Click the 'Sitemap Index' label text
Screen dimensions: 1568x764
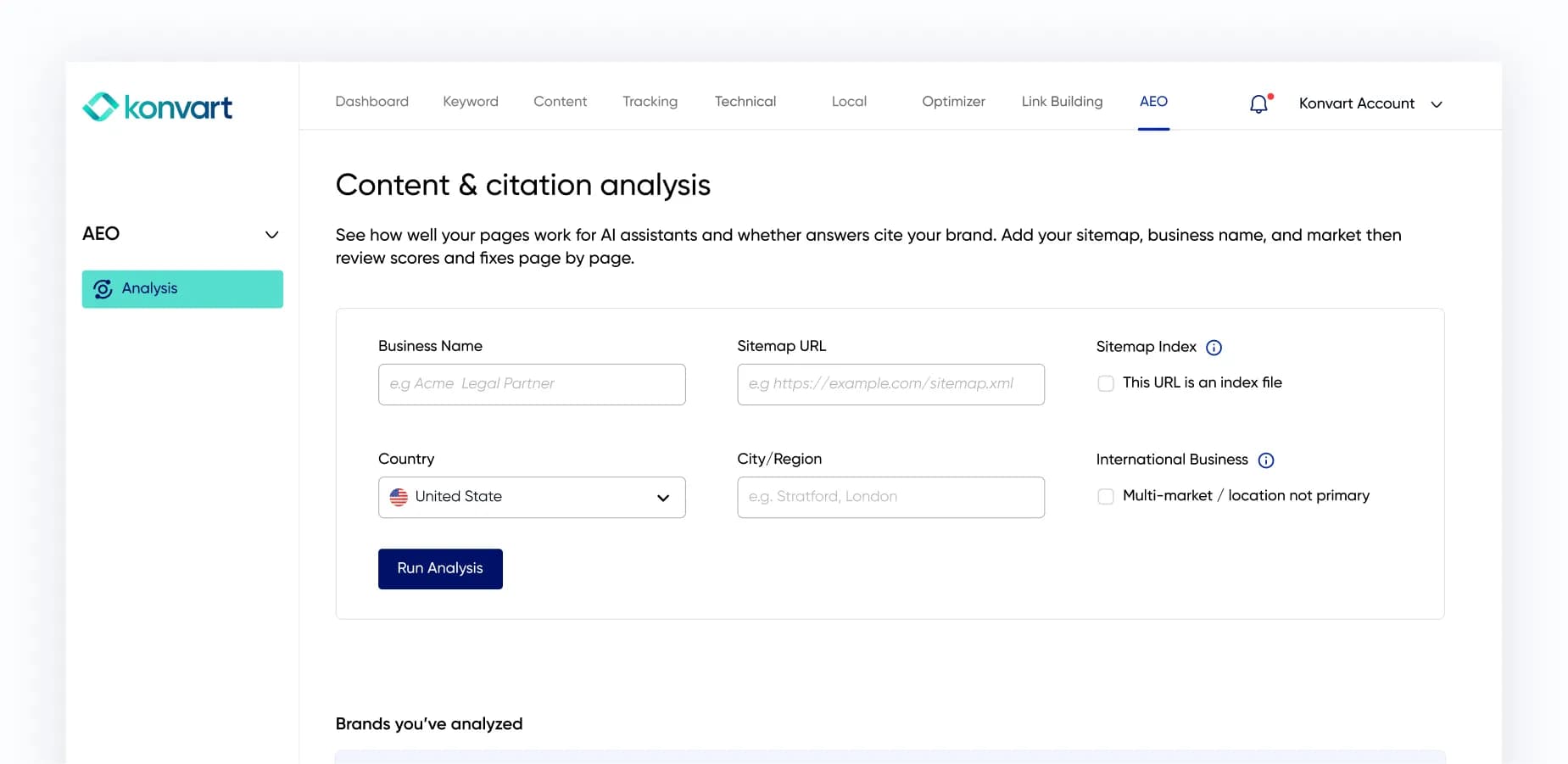point(1146,347)
